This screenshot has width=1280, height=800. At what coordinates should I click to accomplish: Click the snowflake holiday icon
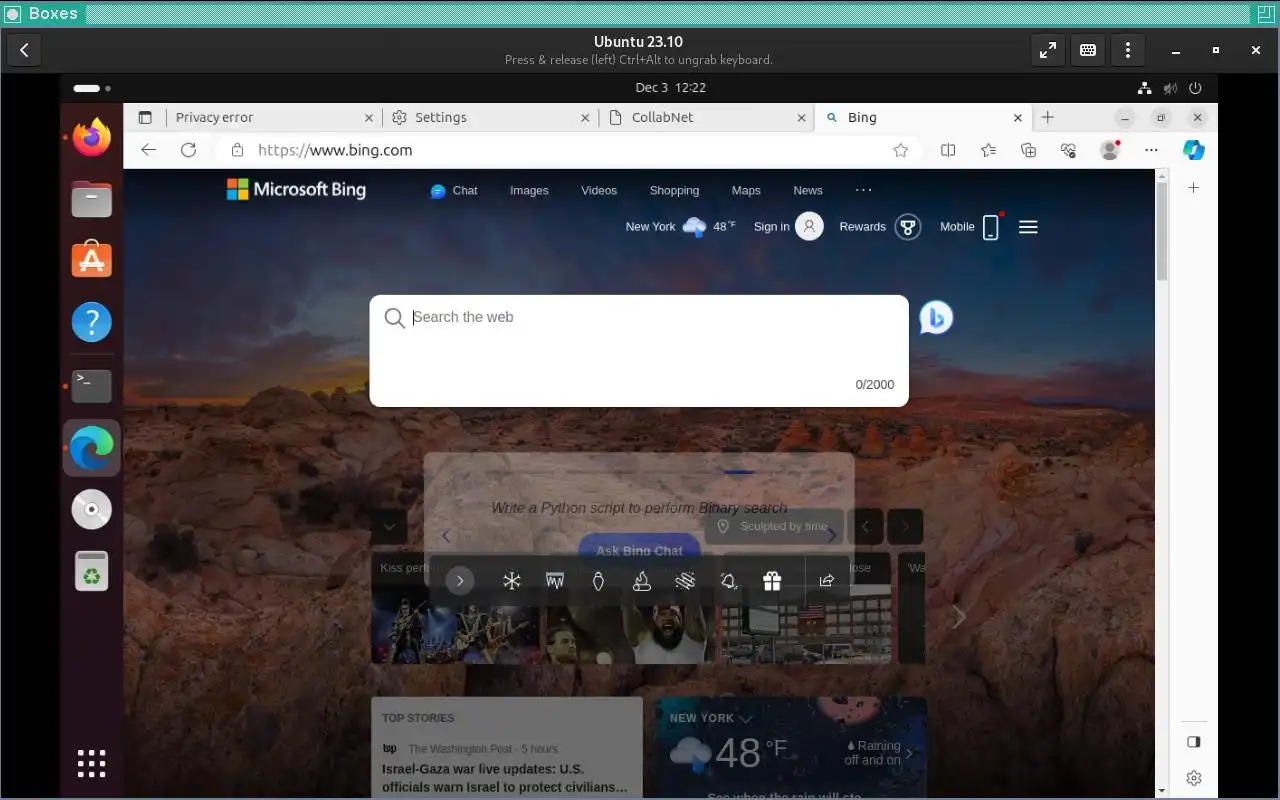pos(511,581)
